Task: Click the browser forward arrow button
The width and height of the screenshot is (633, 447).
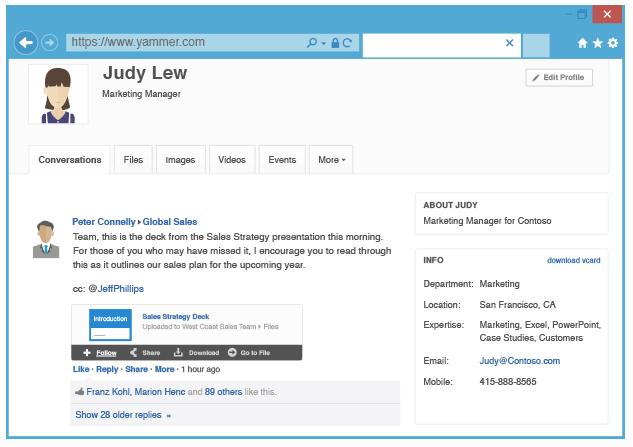Action: pyautogui.click(x=50, y=42)
